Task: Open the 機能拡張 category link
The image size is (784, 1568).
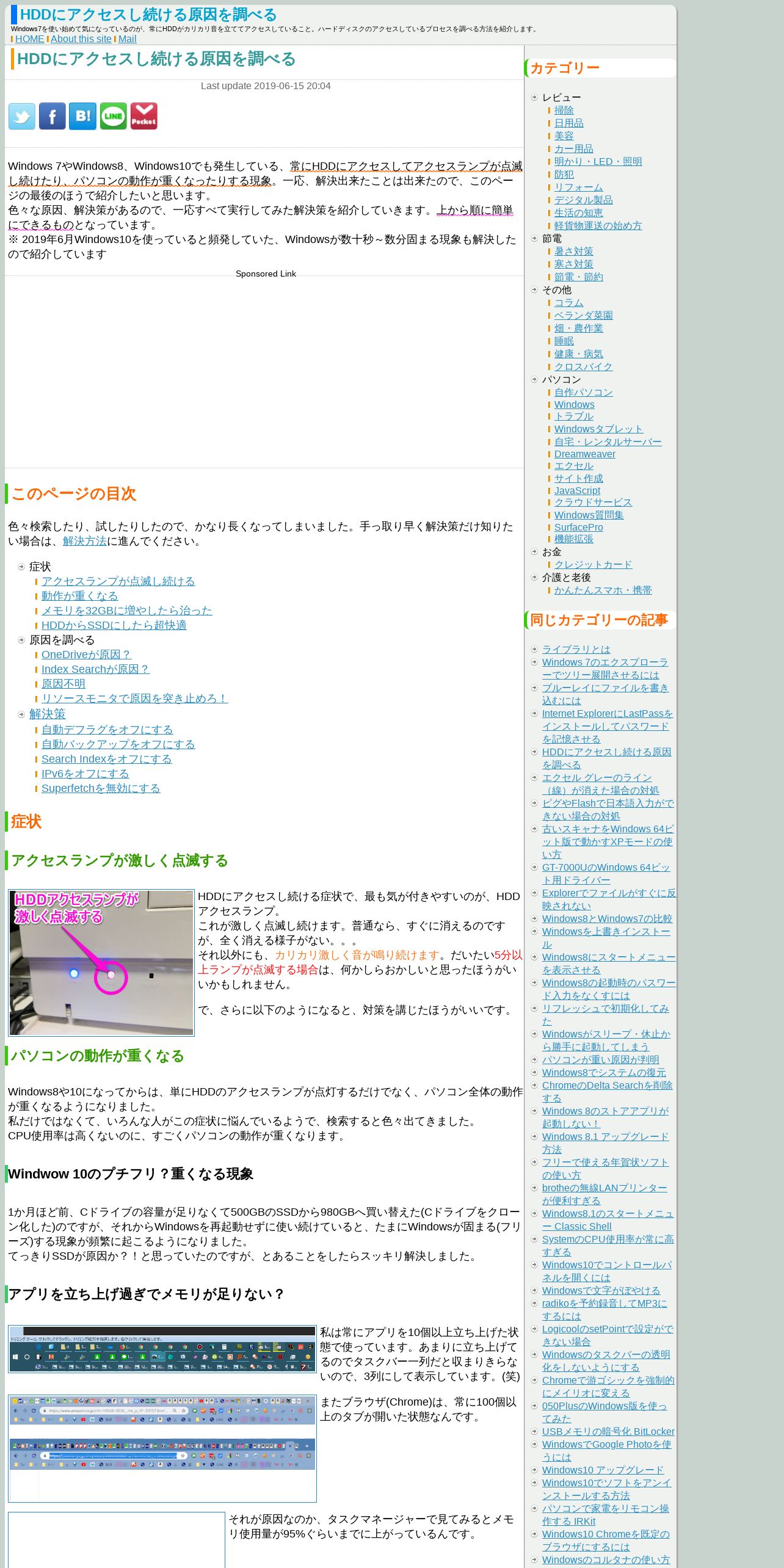Action: point(574,539)
